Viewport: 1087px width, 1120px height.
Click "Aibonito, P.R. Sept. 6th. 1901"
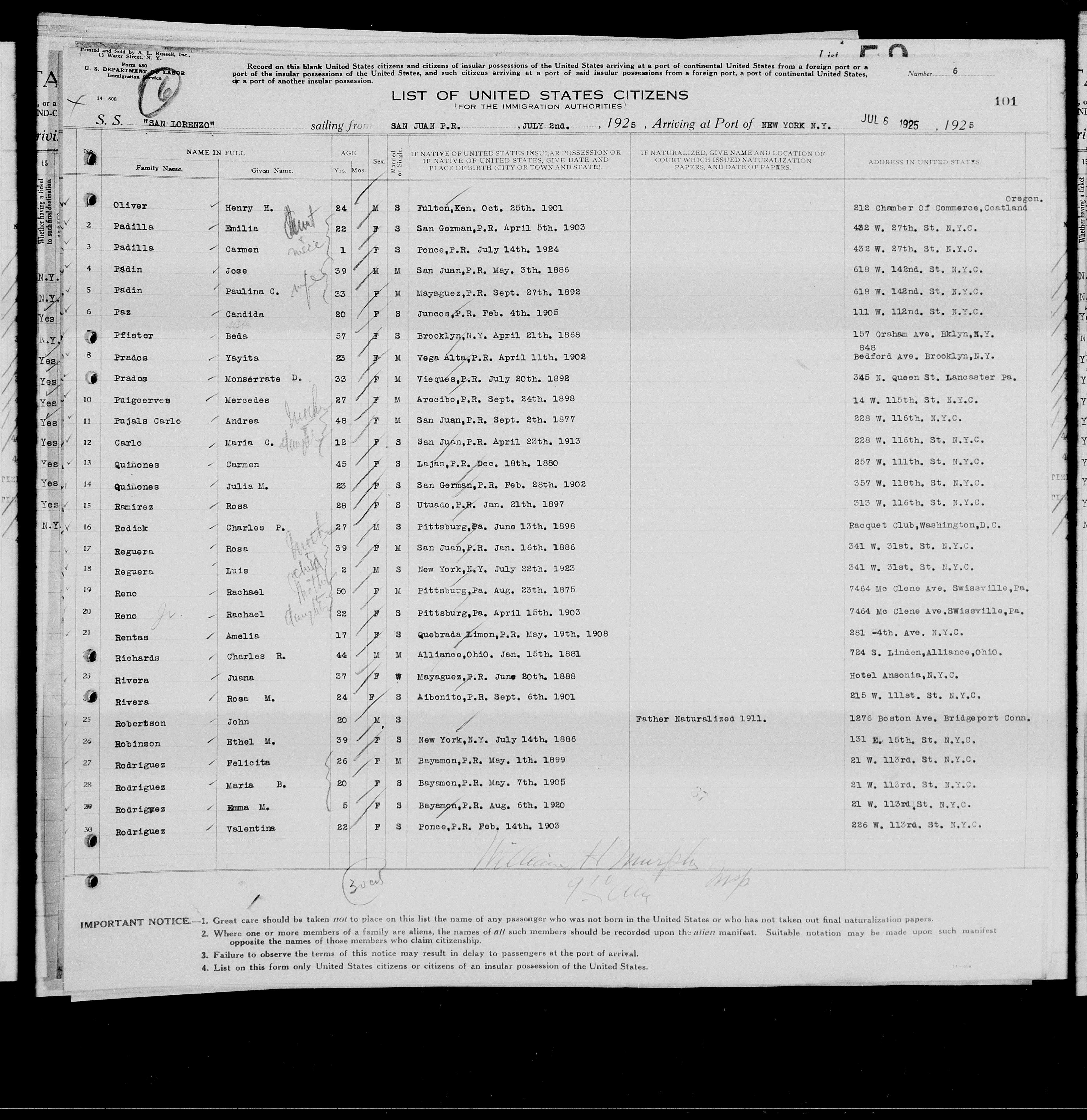click(496, 697)
